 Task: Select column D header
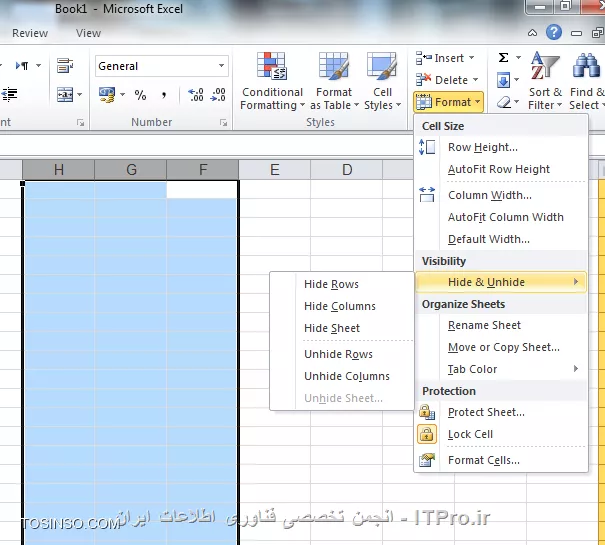coord(347,170)
